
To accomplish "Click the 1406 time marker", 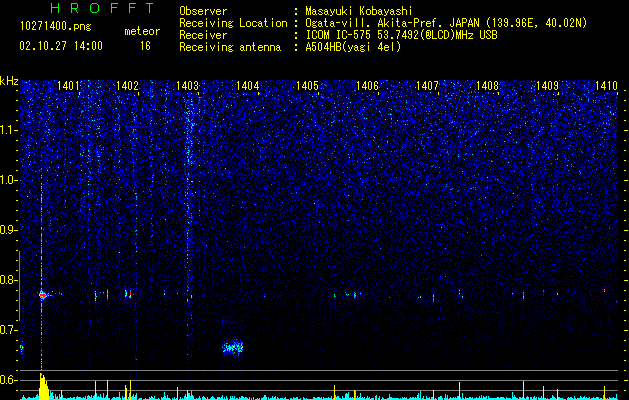I will [367, 85].
